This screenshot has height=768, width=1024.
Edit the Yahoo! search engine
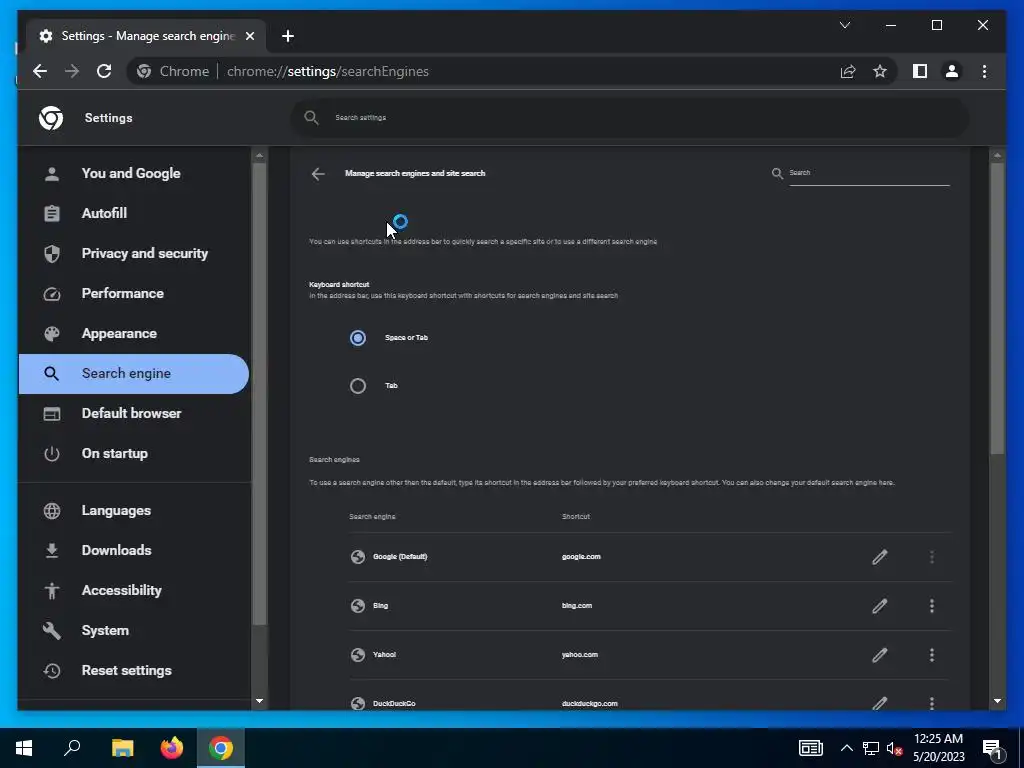click(x=880, y=655)
